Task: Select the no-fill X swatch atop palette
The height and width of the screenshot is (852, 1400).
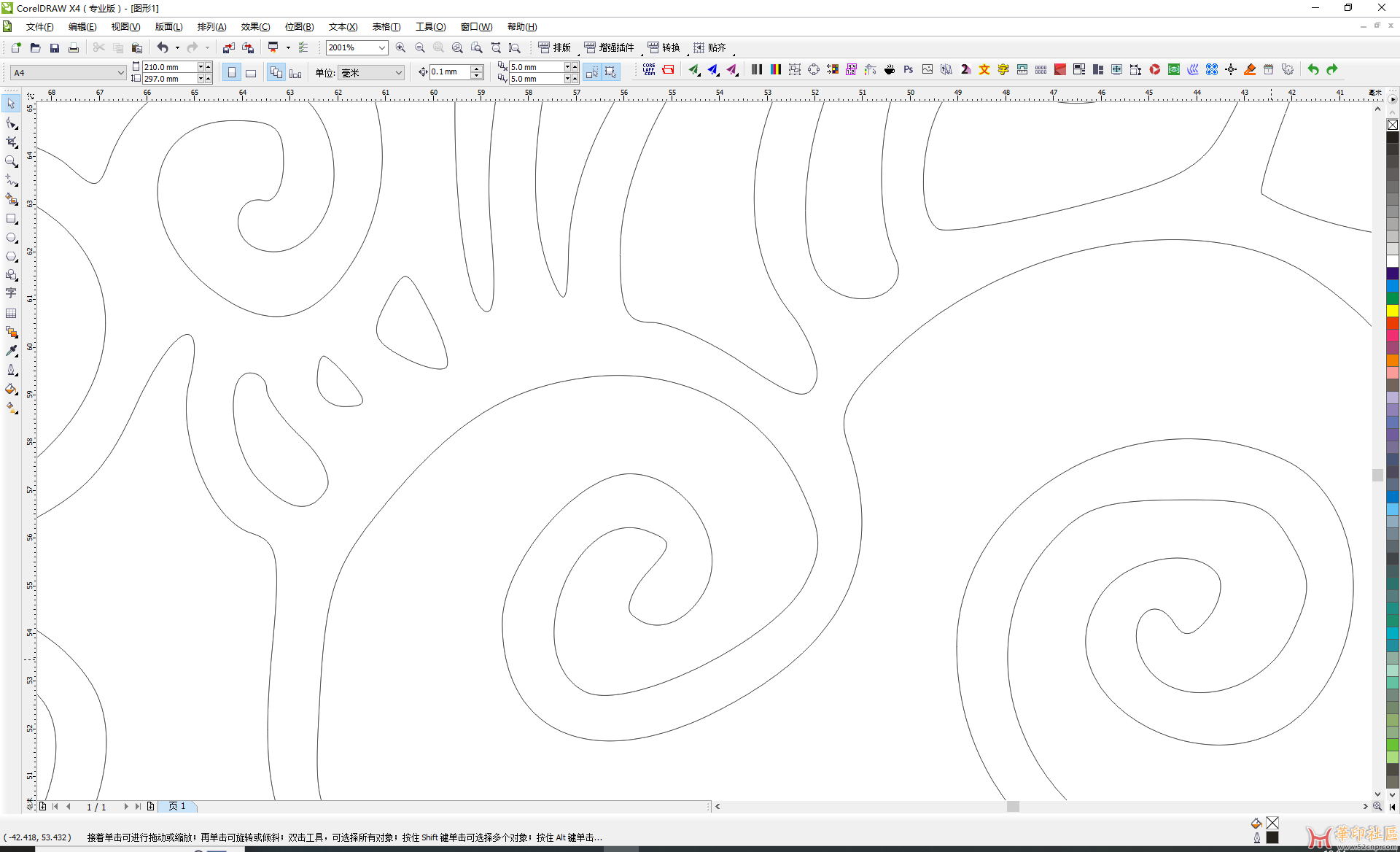Action: (x=1392, y=125)
